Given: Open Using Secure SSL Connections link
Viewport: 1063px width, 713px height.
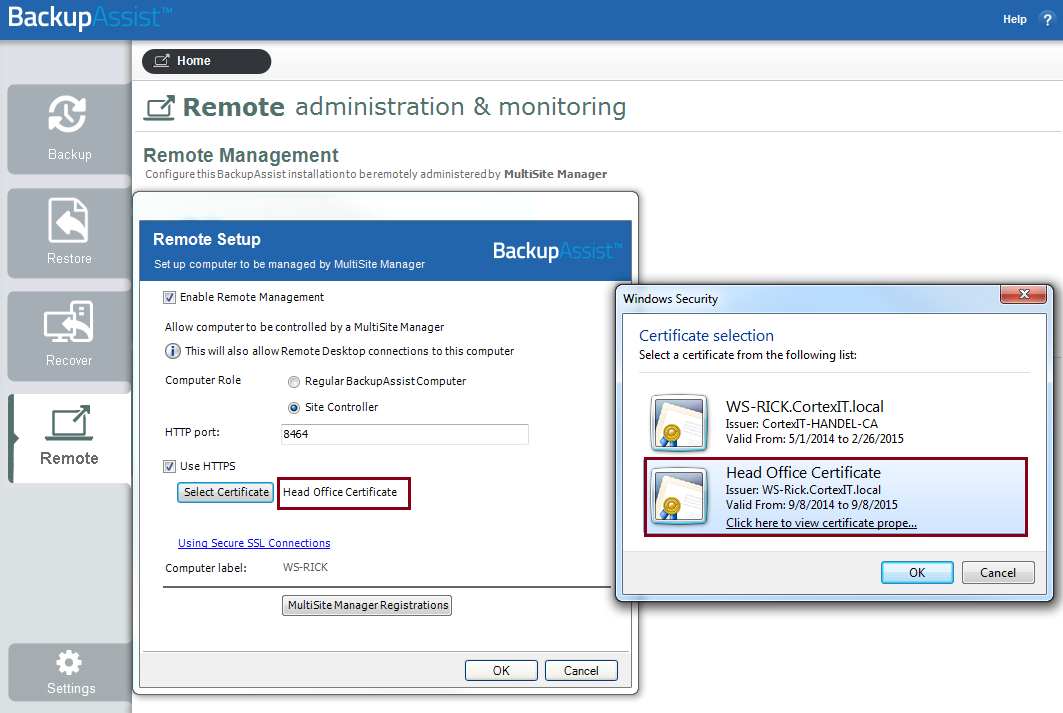Looking at the screenshot, I should (254, 544).
